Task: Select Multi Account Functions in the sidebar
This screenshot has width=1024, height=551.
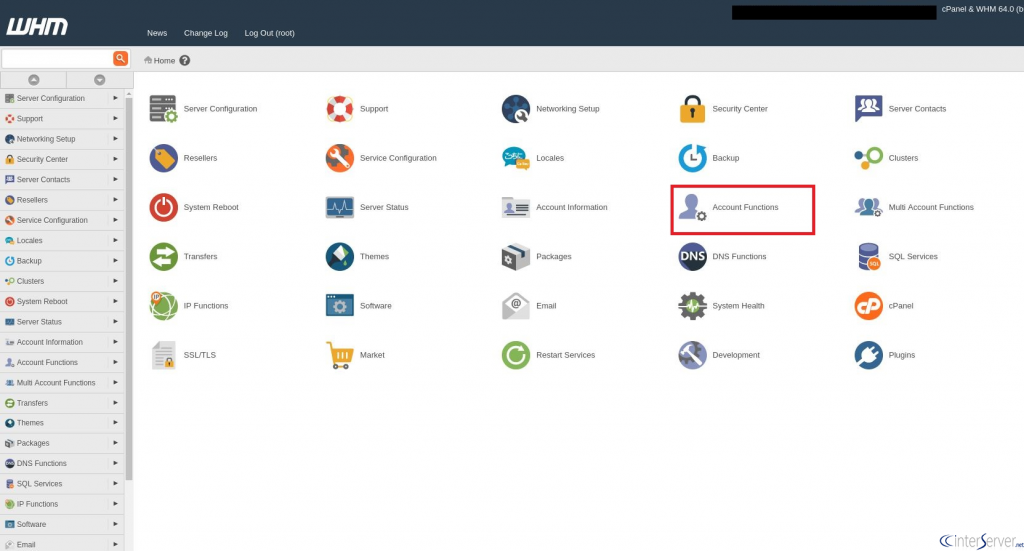Action: 56,383
